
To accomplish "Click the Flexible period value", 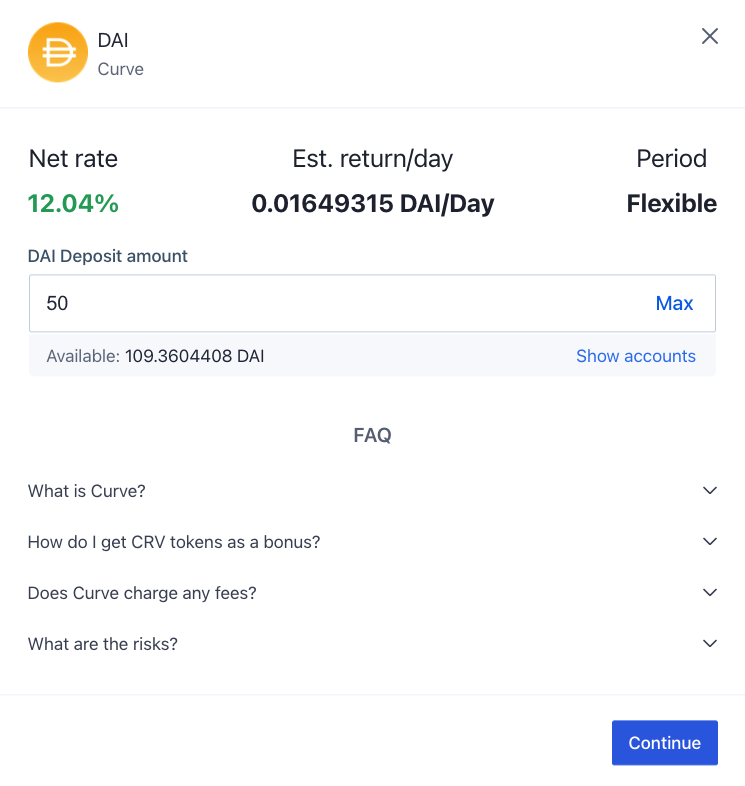I will click(671, 204).
